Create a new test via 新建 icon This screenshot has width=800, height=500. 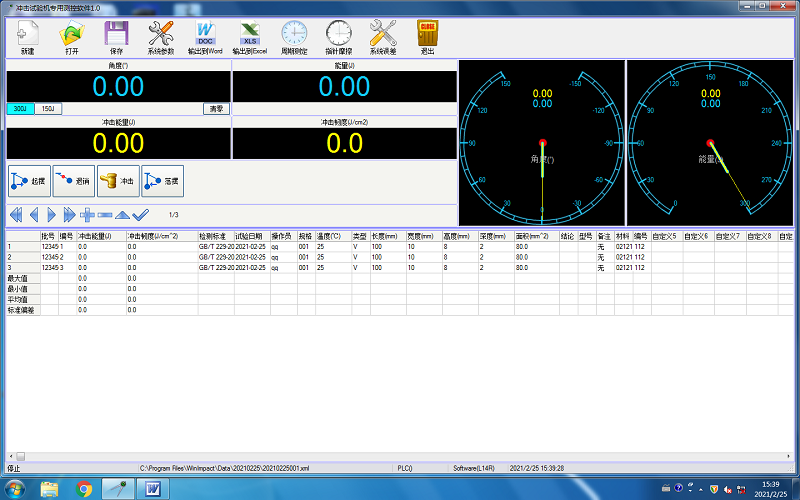pyautogui.click(x=28, y=37)
